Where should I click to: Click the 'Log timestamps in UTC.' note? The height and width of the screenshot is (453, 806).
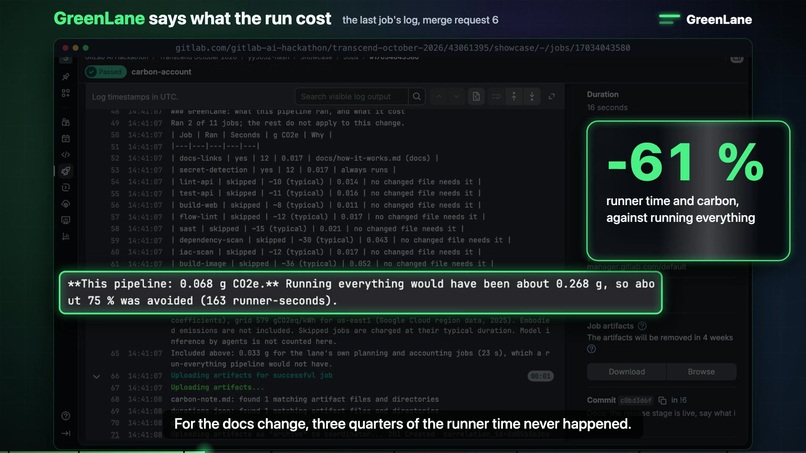135,97
